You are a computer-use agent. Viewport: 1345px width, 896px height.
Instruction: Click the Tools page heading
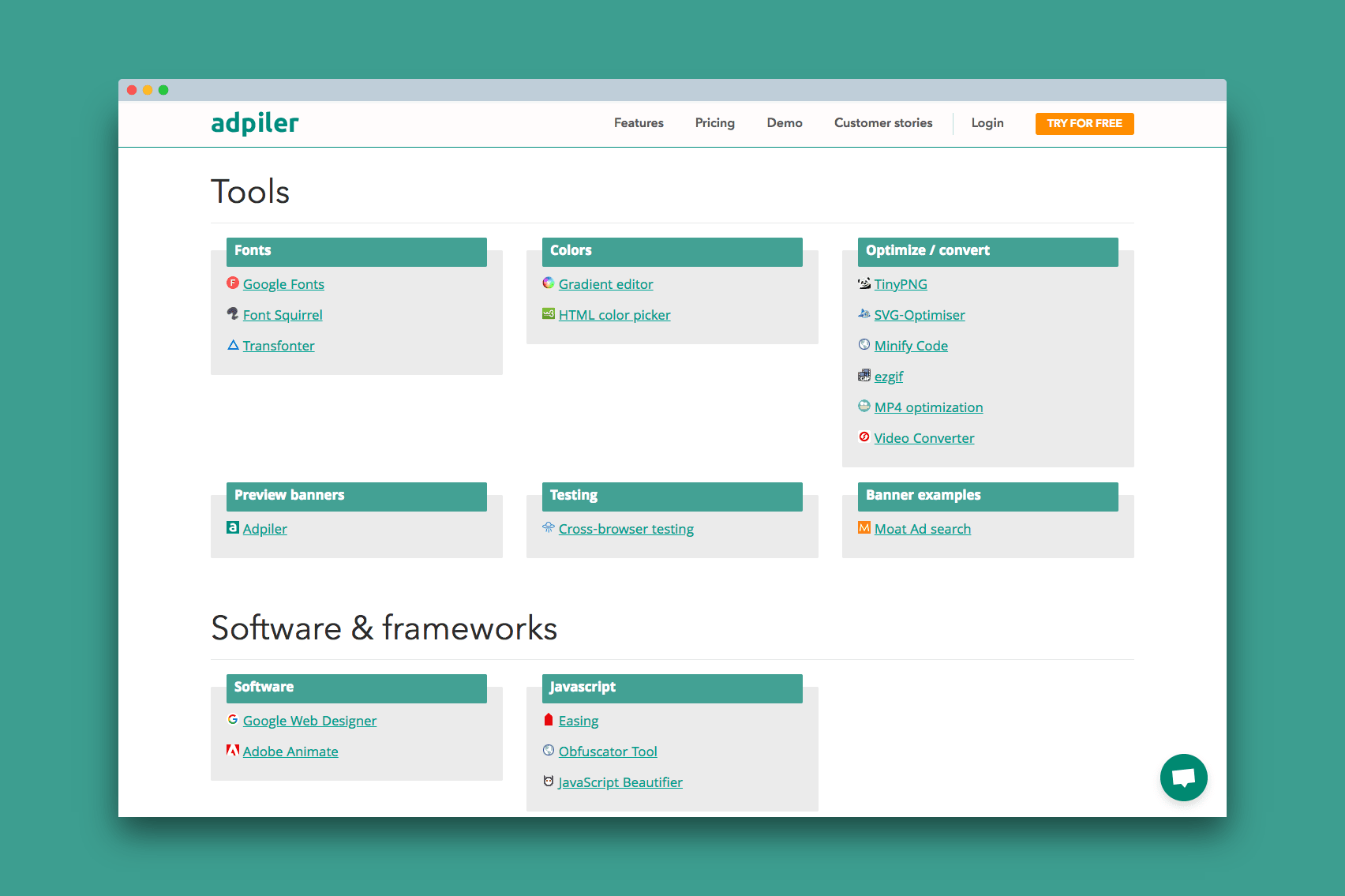(x=250, y=192)
